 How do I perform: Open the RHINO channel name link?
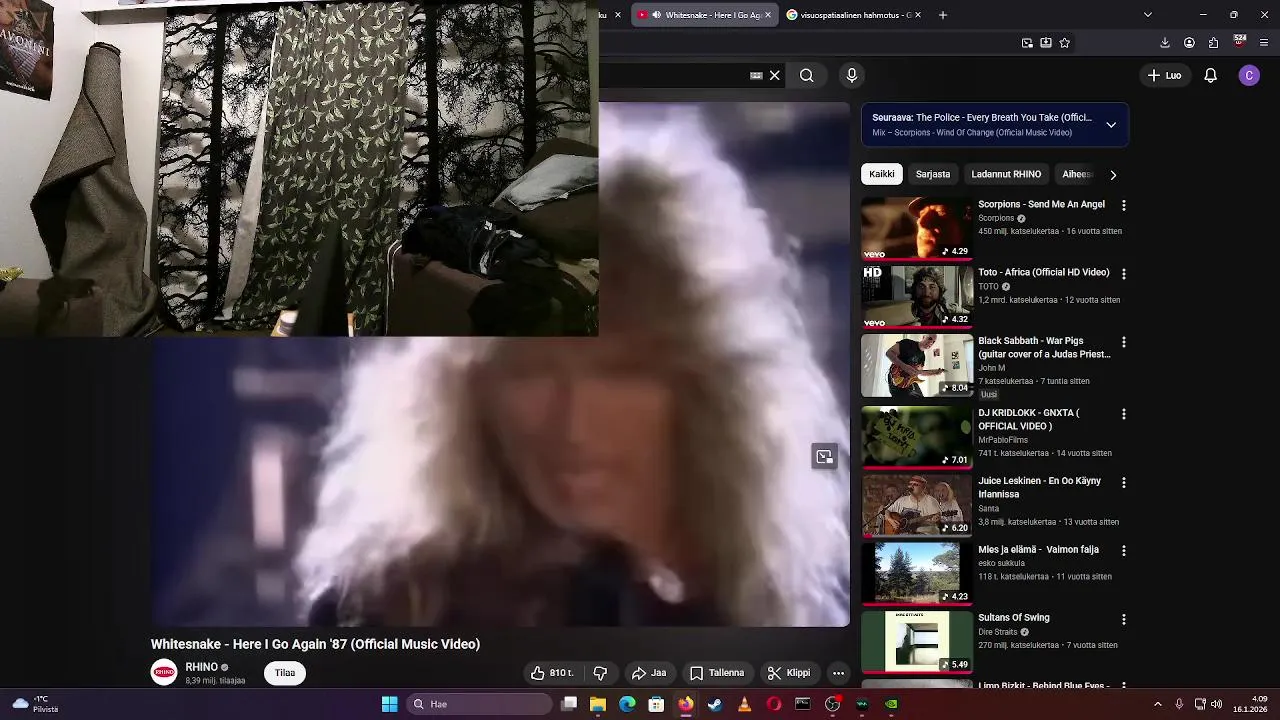pyautogui.click(x=201, y=667)
